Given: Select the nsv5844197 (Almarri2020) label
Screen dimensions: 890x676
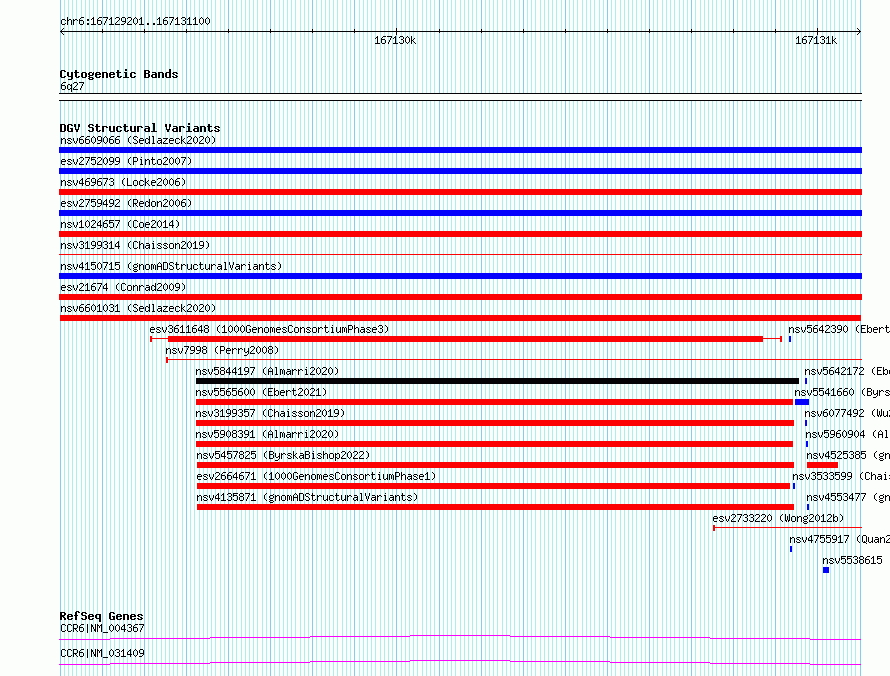Looking at the screenshot, I should (267, 371).
